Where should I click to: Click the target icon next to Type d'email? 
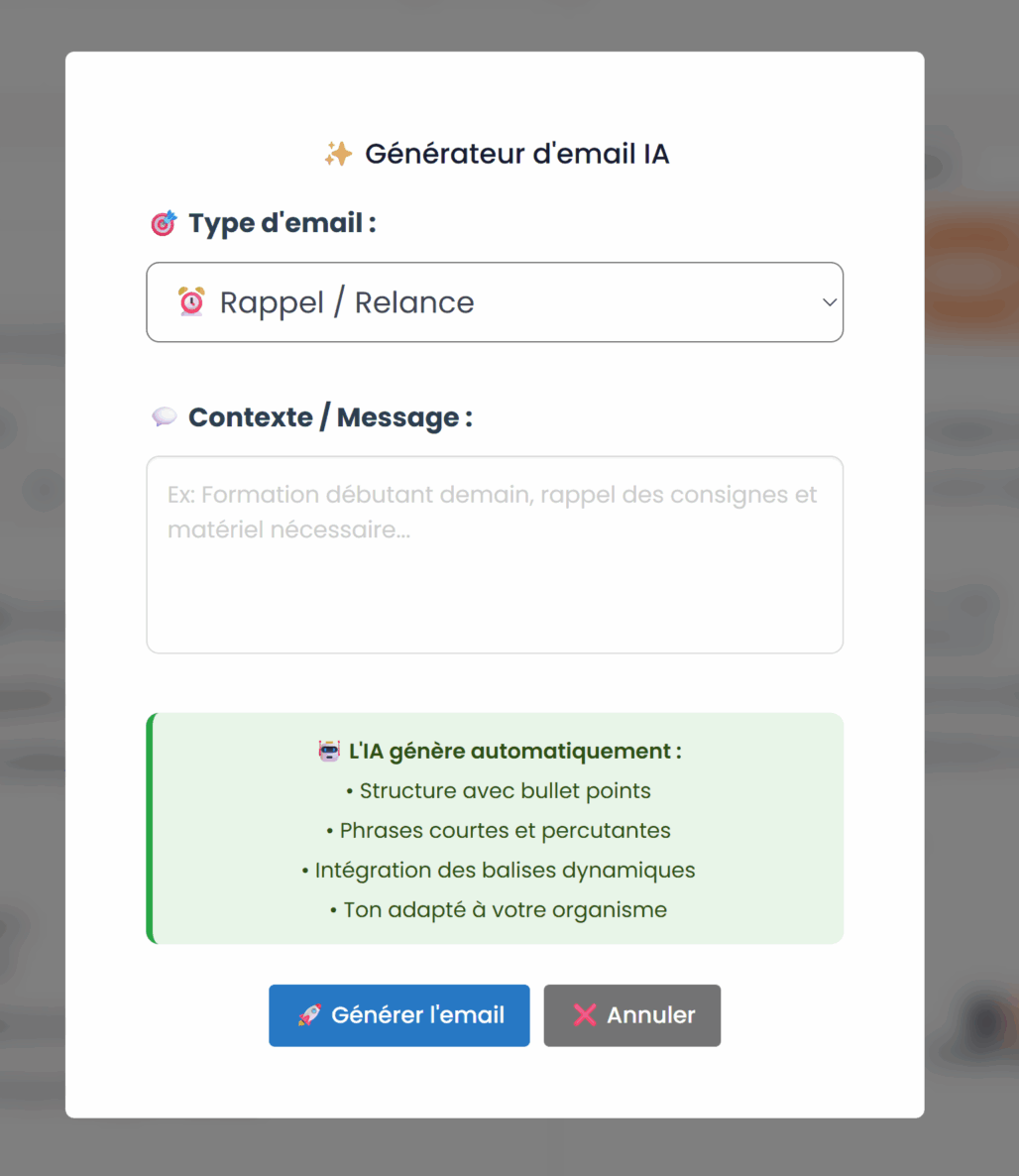(164, 223)
